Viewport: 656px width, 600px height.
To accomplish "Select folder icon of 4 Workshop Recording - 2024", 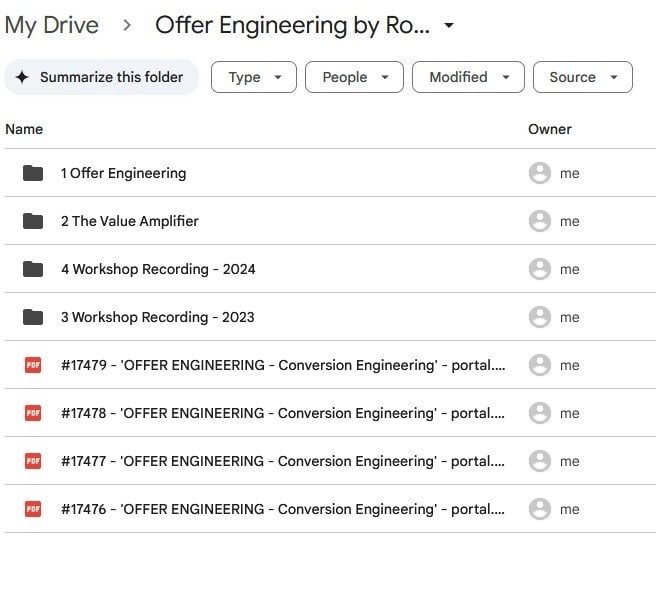I will pyautogui.click(x=33, y=269).
